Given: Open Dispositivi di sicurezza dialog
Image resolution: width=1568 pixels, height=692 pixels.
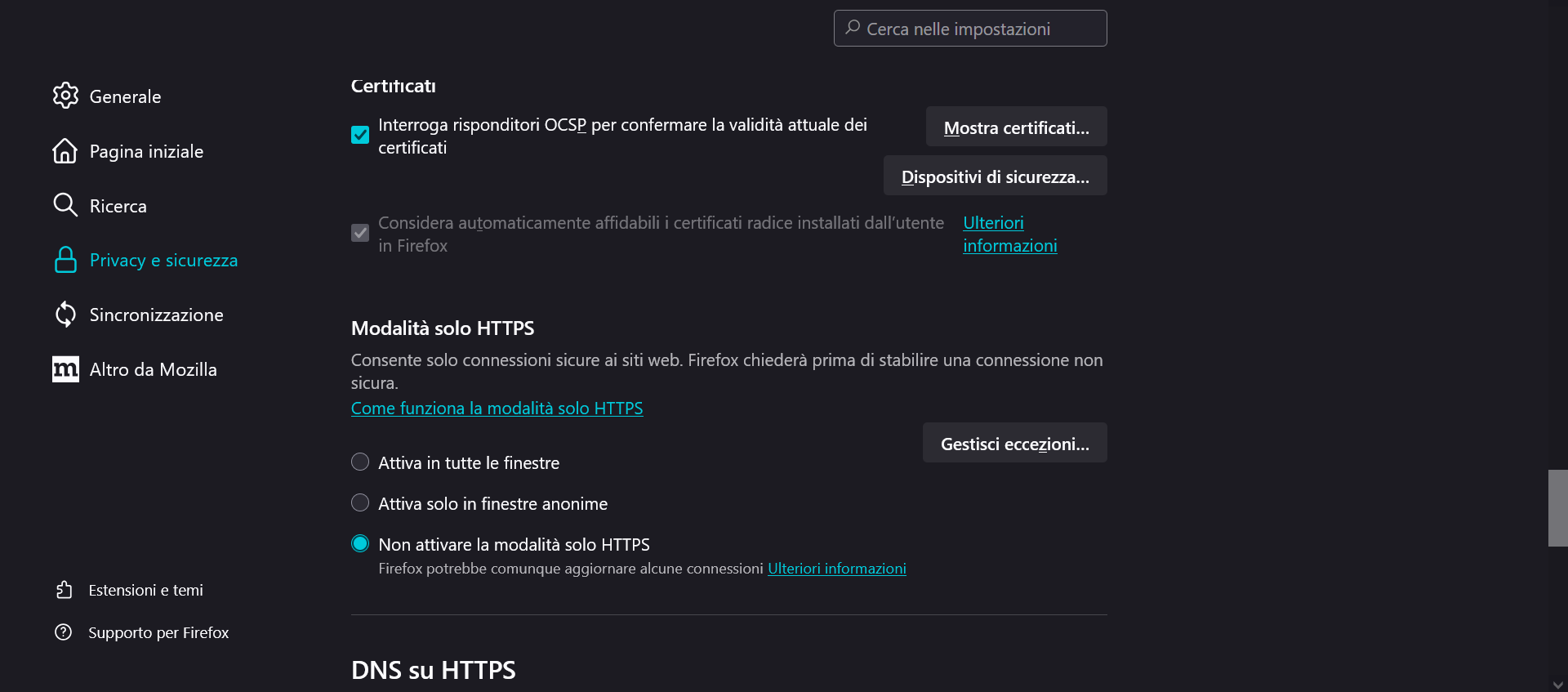Looking at the screenshot, I should [x=995, y=176].
